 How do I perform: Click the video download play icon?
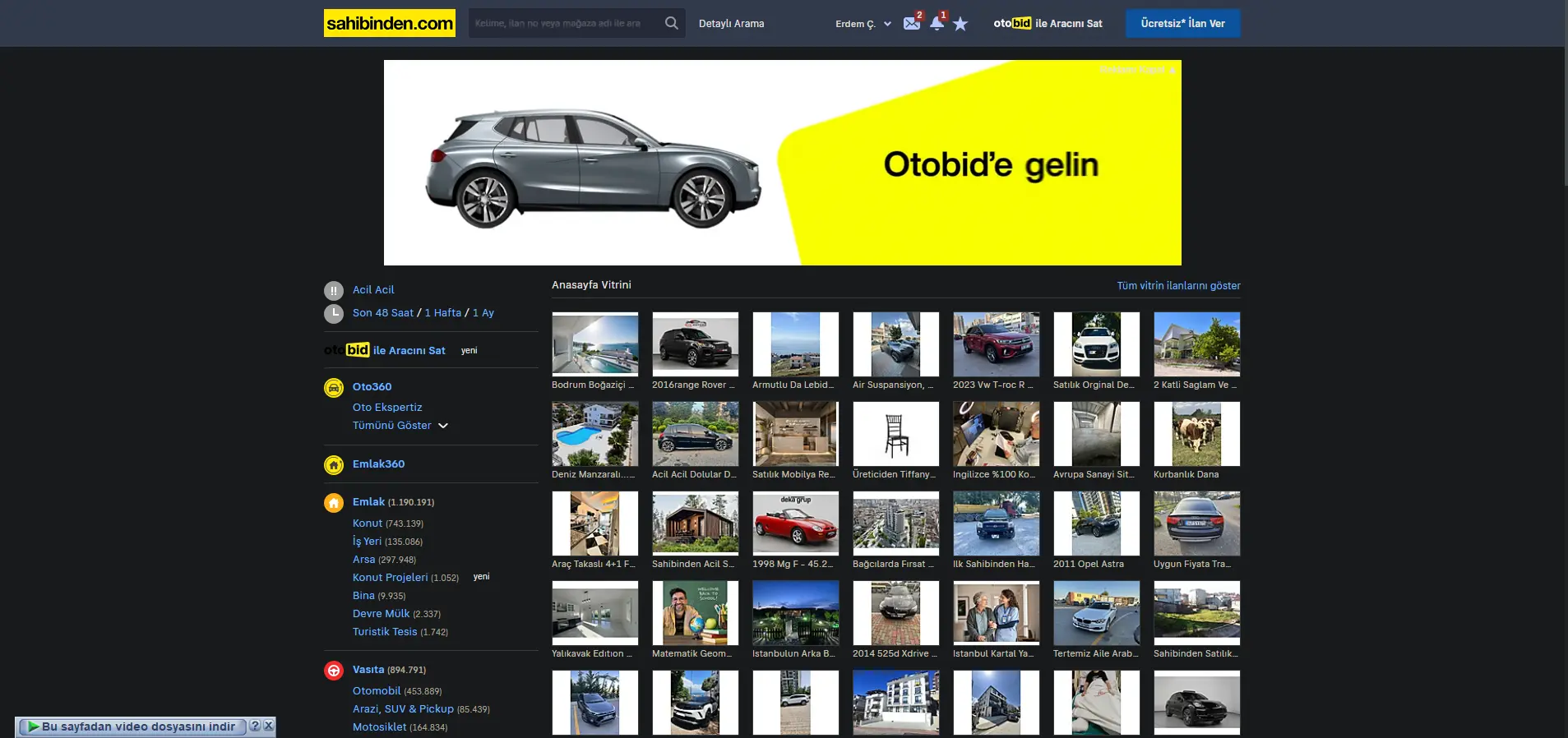[33, 726]
